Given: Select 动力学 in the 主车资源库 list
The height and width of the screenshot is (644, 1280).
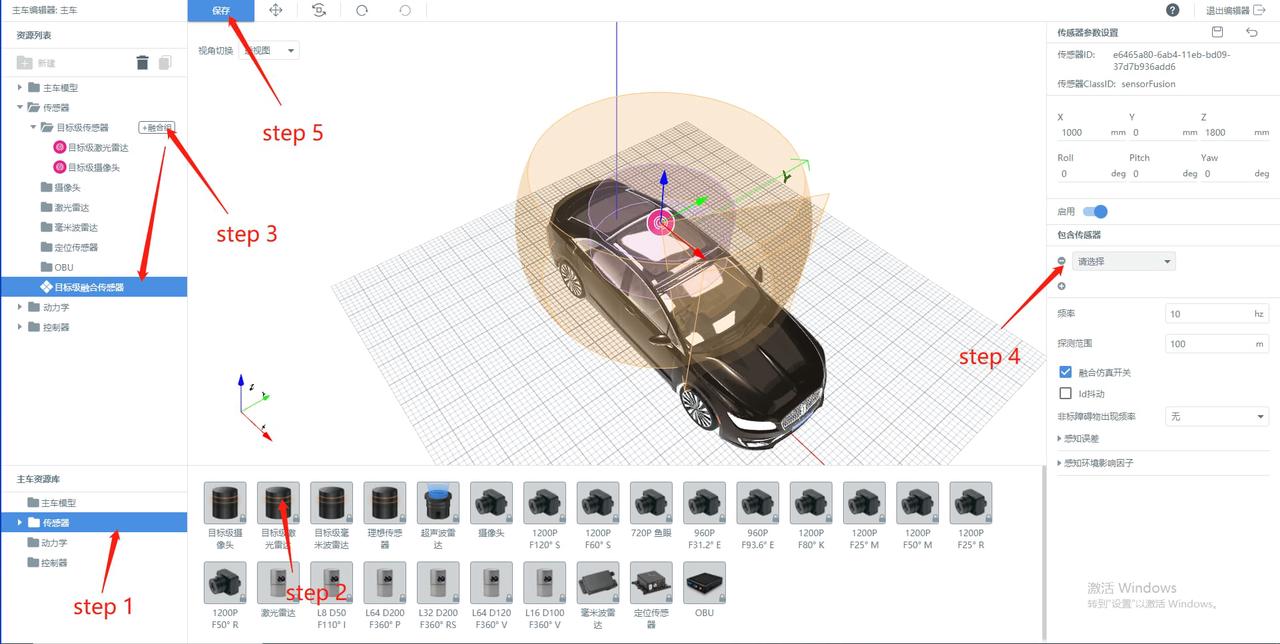Looking at the screenshot, I should pos(54,543).
